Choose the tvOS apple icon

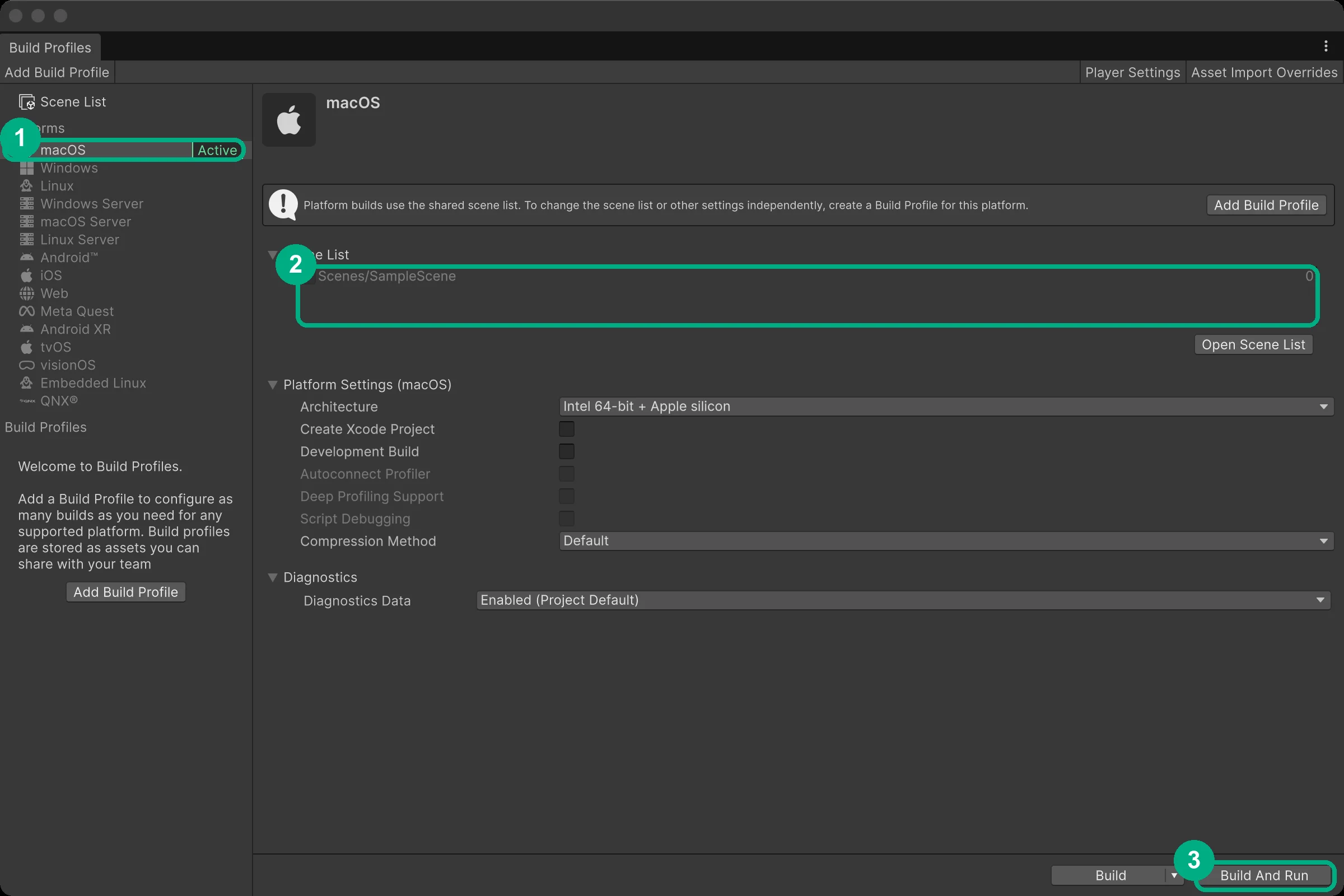coord(27,347)
